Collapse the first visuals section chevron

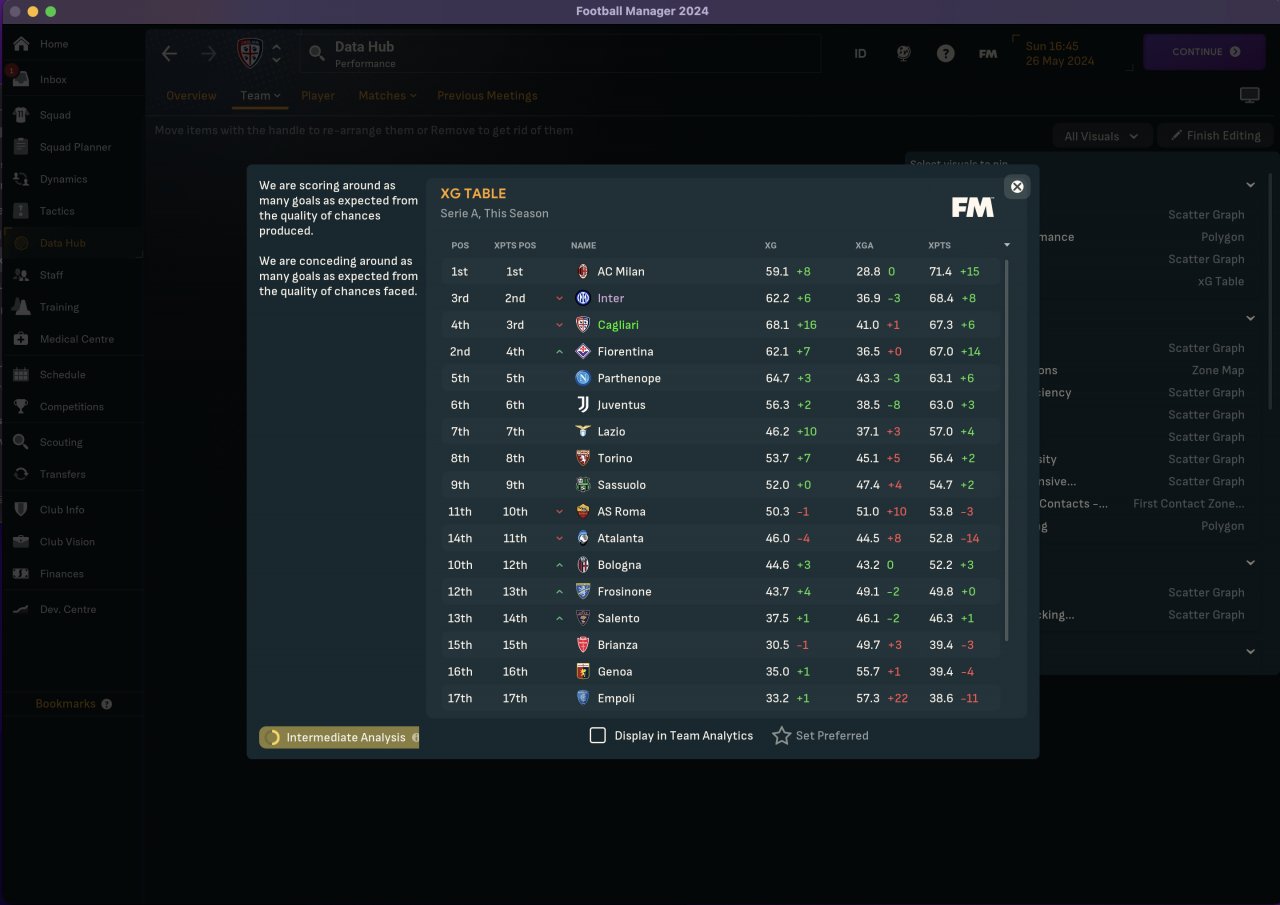click(1250, 185)
